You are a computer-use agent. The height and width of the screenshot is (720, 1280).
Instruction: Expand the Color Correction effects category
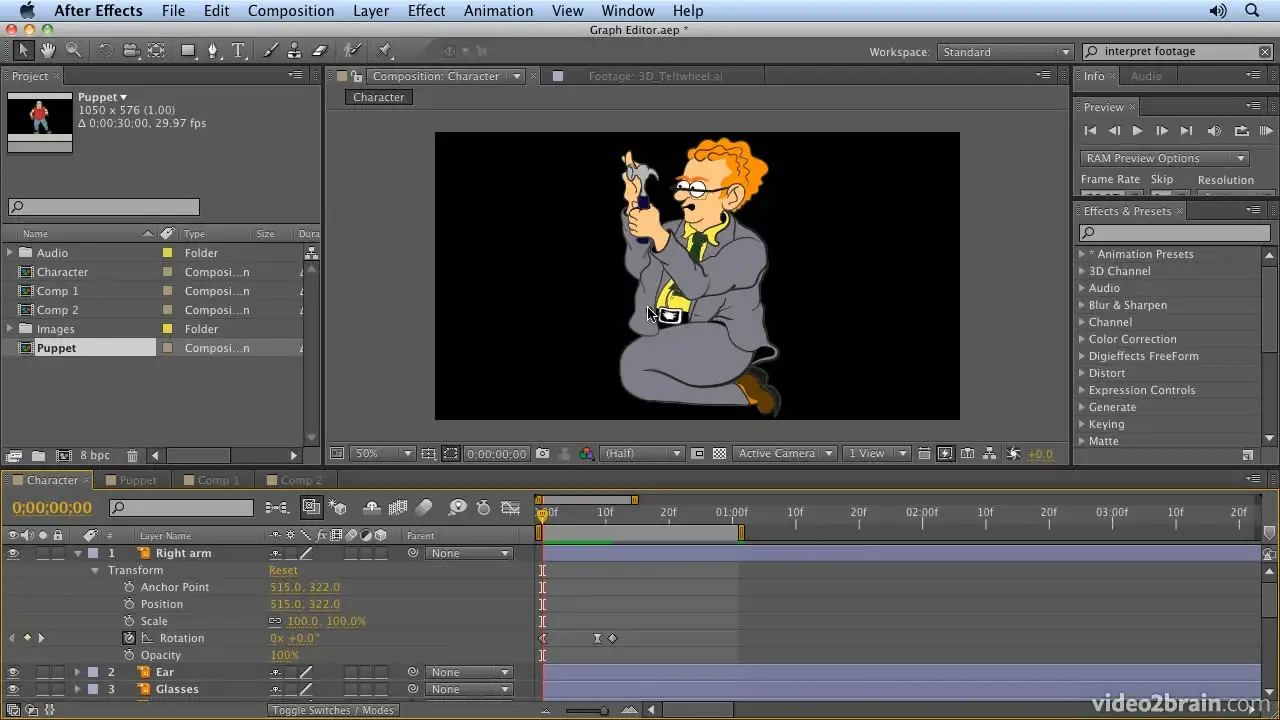[1082, 339]
